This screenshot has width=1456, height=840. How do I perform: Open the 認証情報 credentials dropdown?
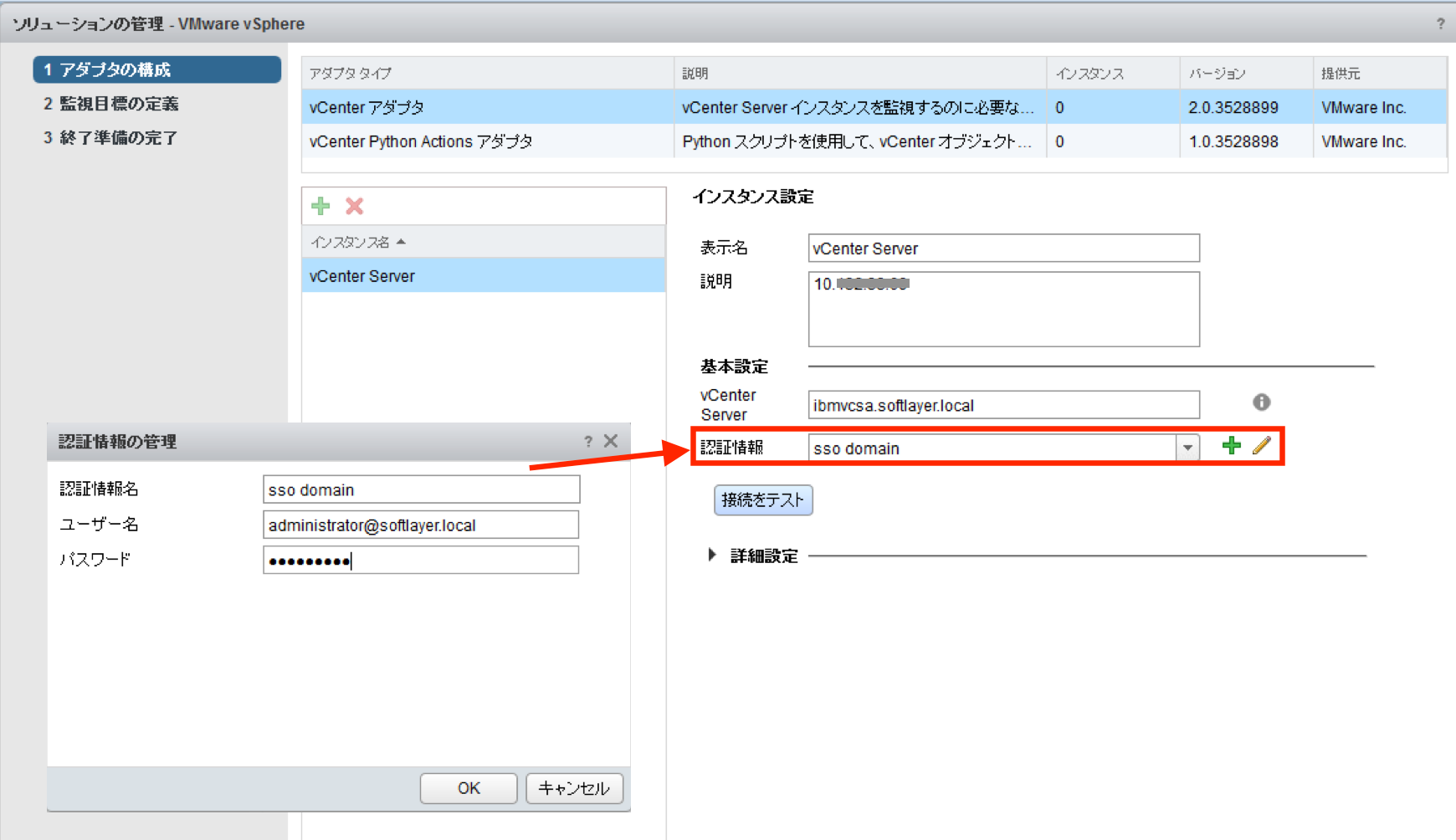coord(1187,448)
